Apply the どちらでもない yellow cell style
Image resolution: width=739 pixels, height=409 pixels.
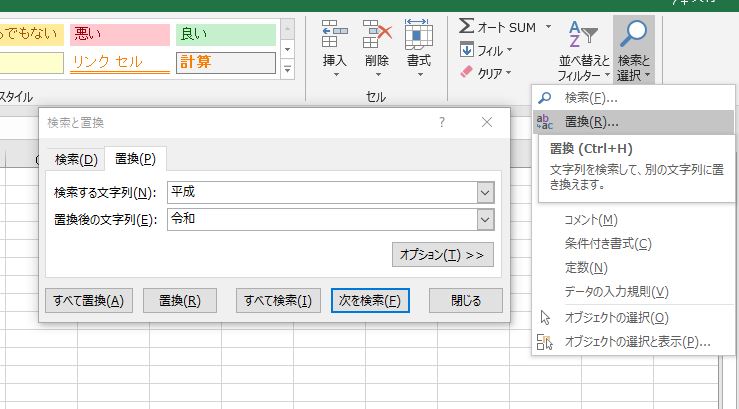[x=32, y=35]
